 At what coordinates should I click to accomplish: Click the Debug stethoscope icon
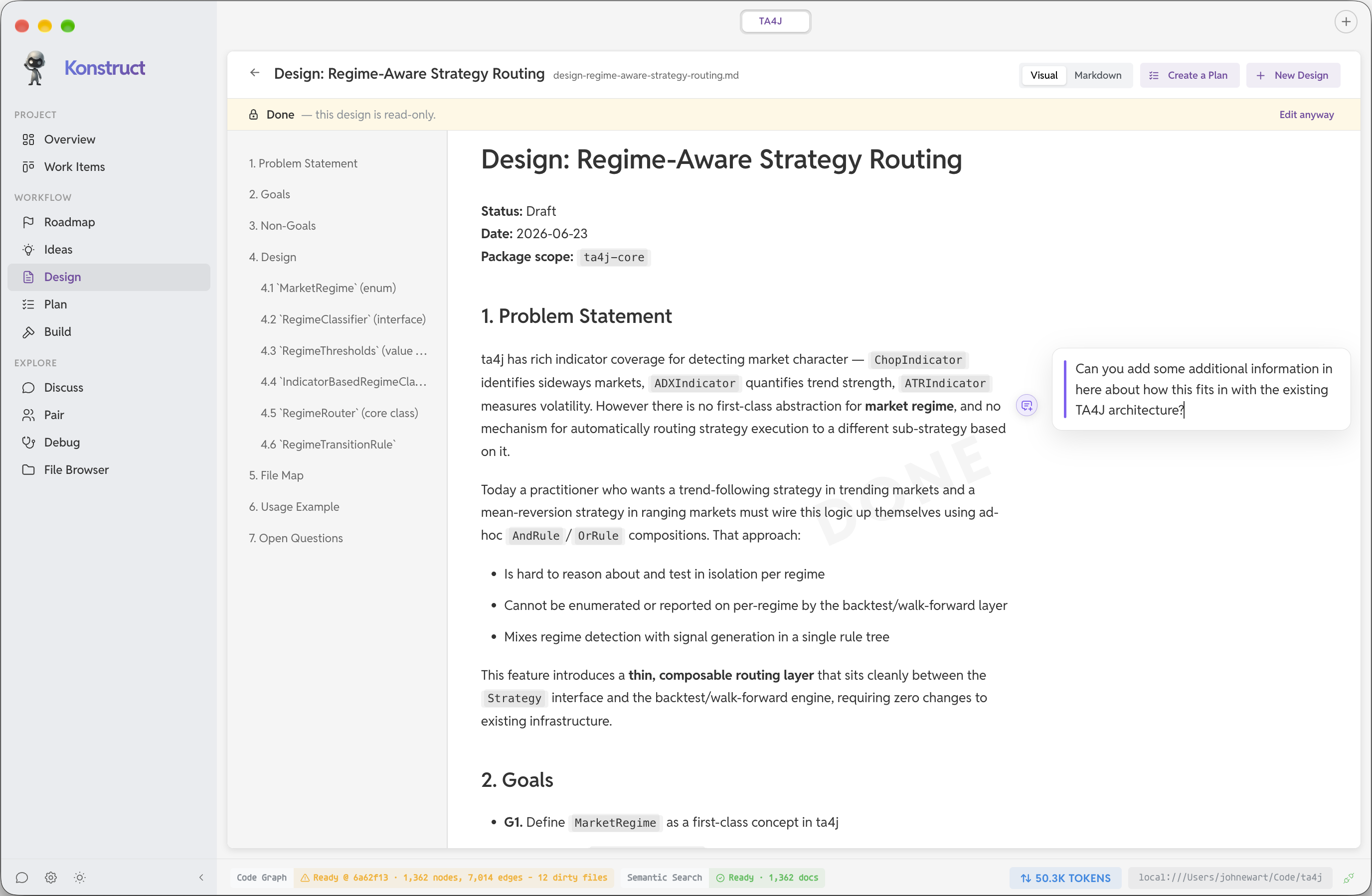[x=28, y=443]
